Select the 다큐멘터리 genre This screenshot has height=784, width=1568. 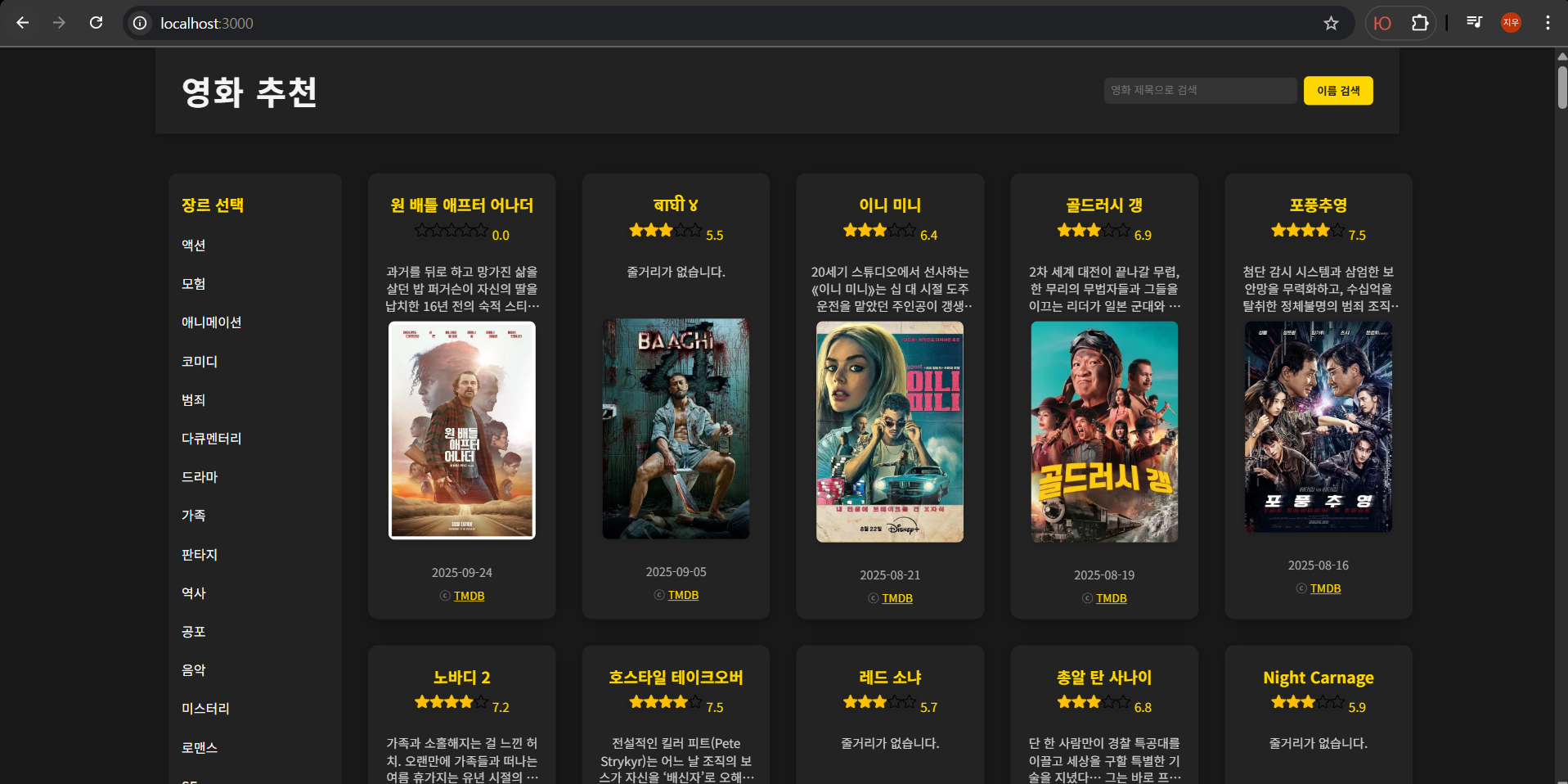point(212,438)
